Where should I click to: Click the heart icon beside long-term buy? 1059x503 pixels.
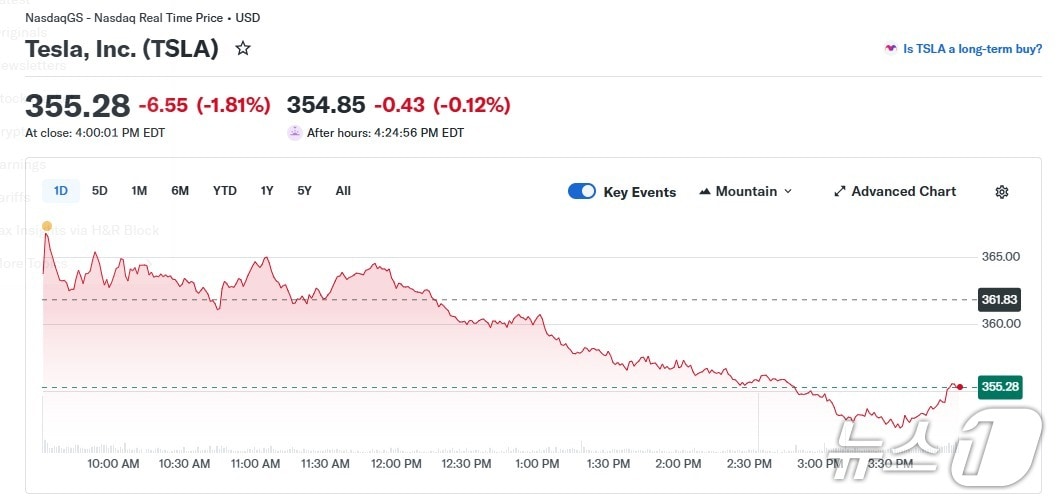tap(890, 48)
